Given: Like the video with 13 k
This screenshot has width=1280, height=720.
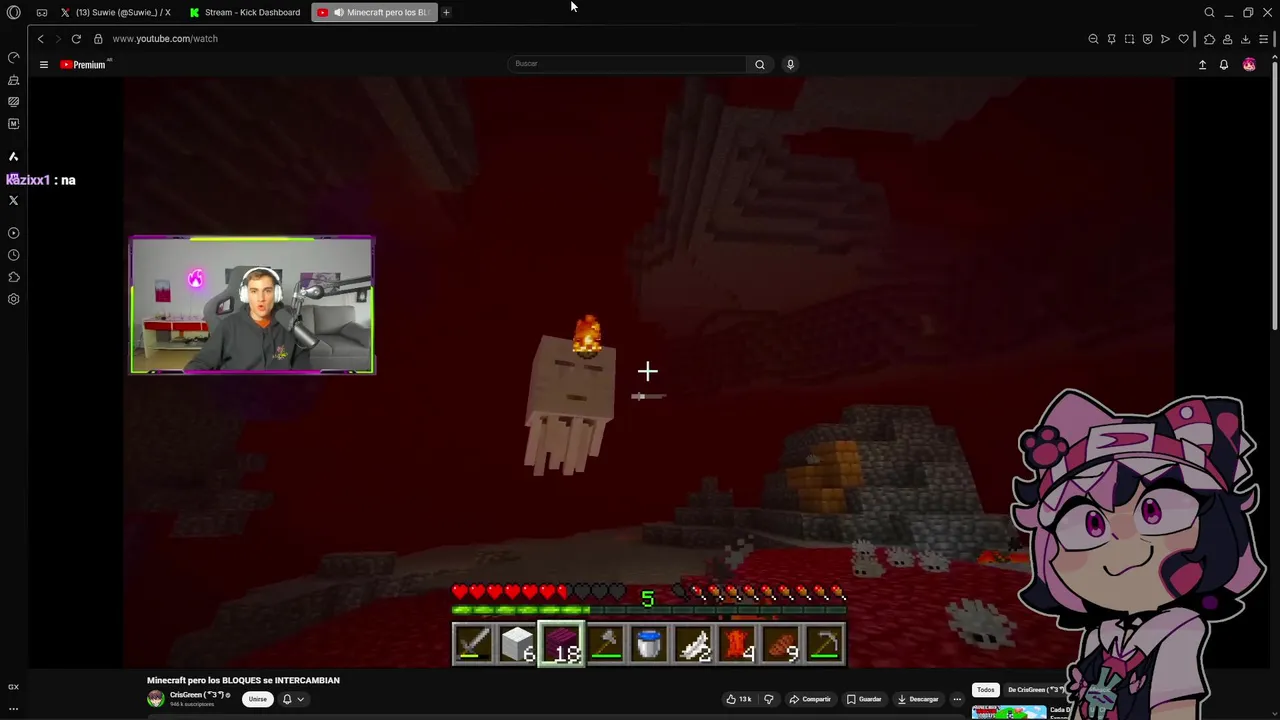Looking at the screenshot, I should (x=739, y=699).
